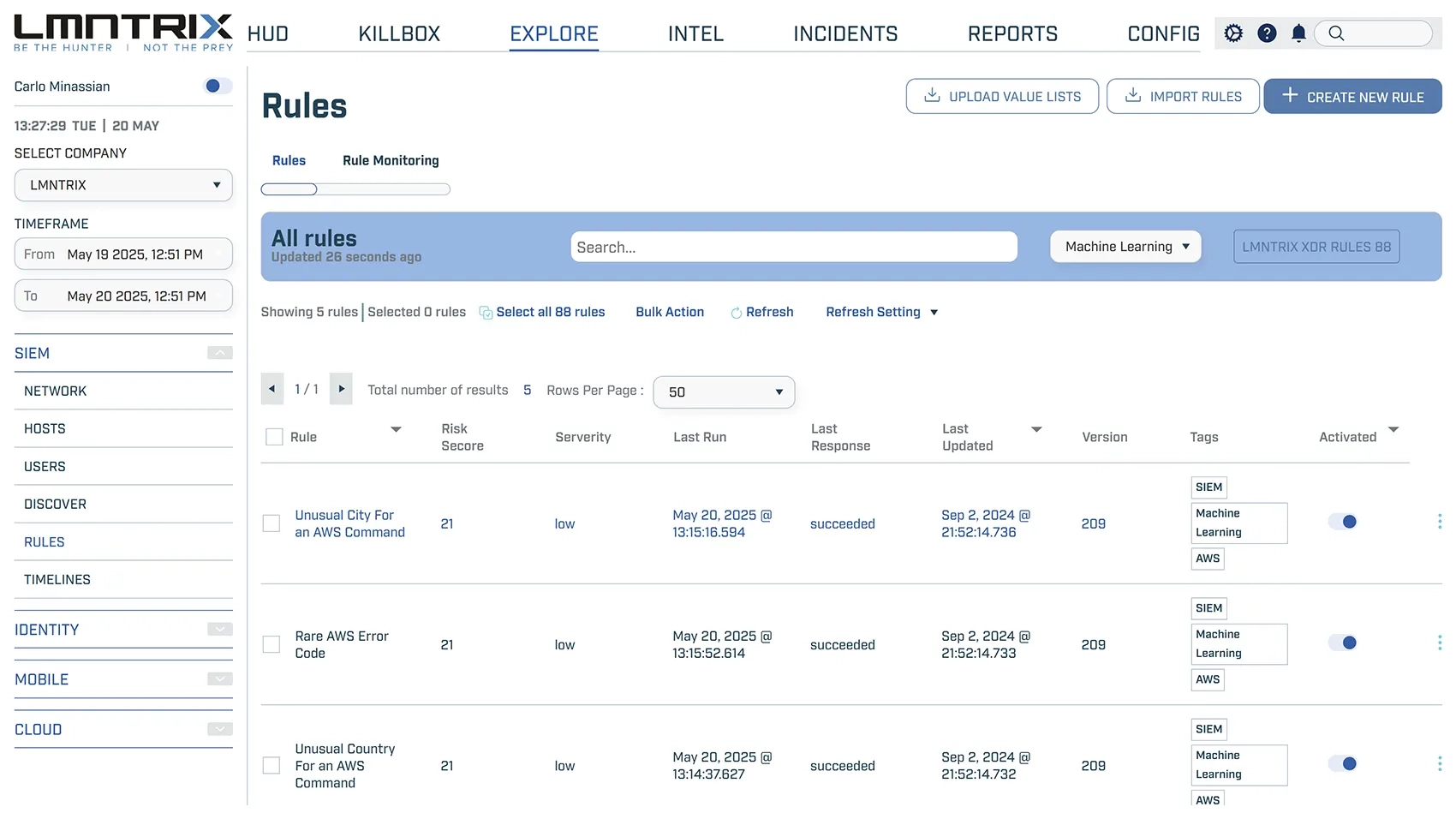This screenshot has height=819, width=1456.
Task: Open the EXPLORE top menu
Action: tap(554, 34)
